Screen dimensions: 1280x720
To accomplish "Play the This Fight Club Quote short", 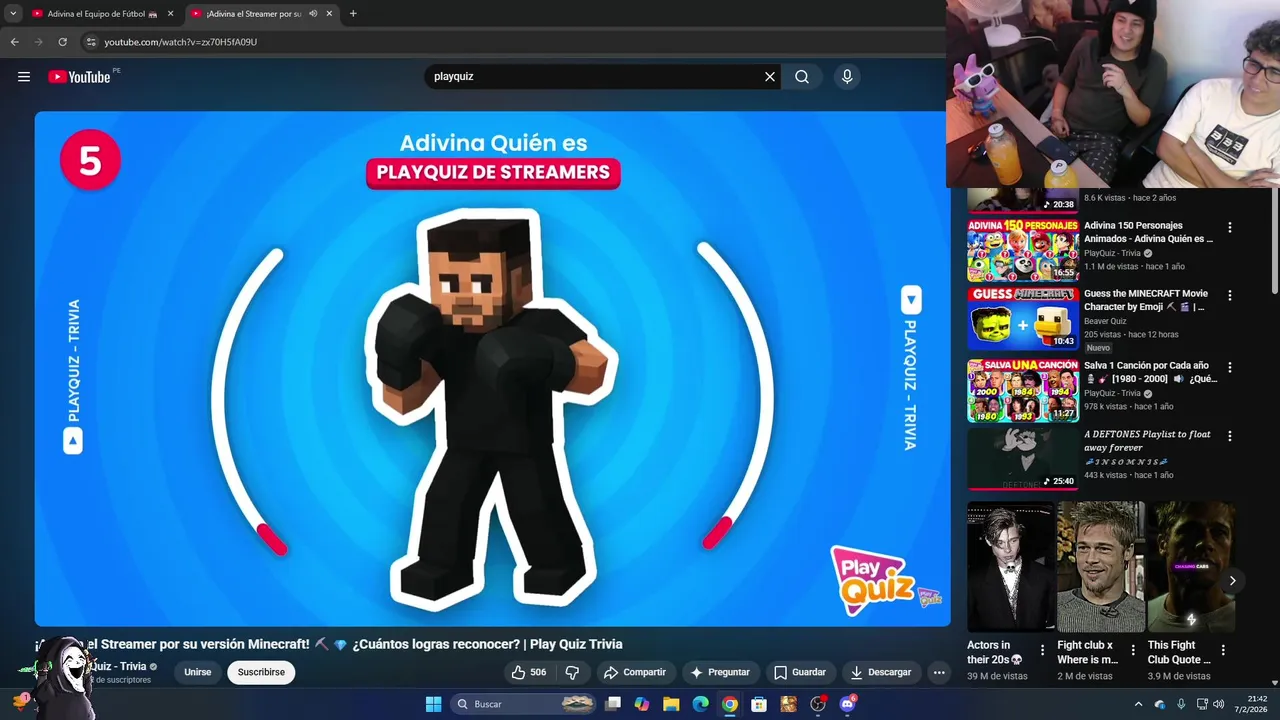I will (x=1190, y=566).
